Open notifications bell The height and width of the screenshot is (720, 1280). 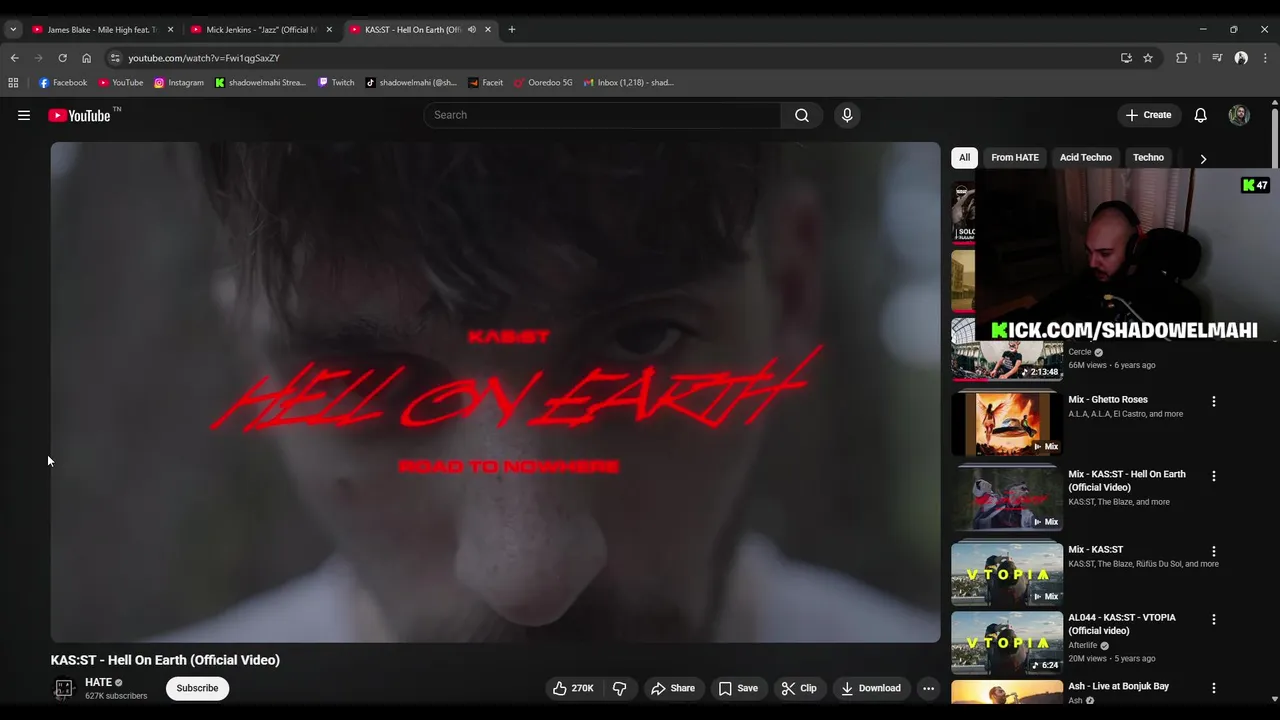(x=1200, y=115)
